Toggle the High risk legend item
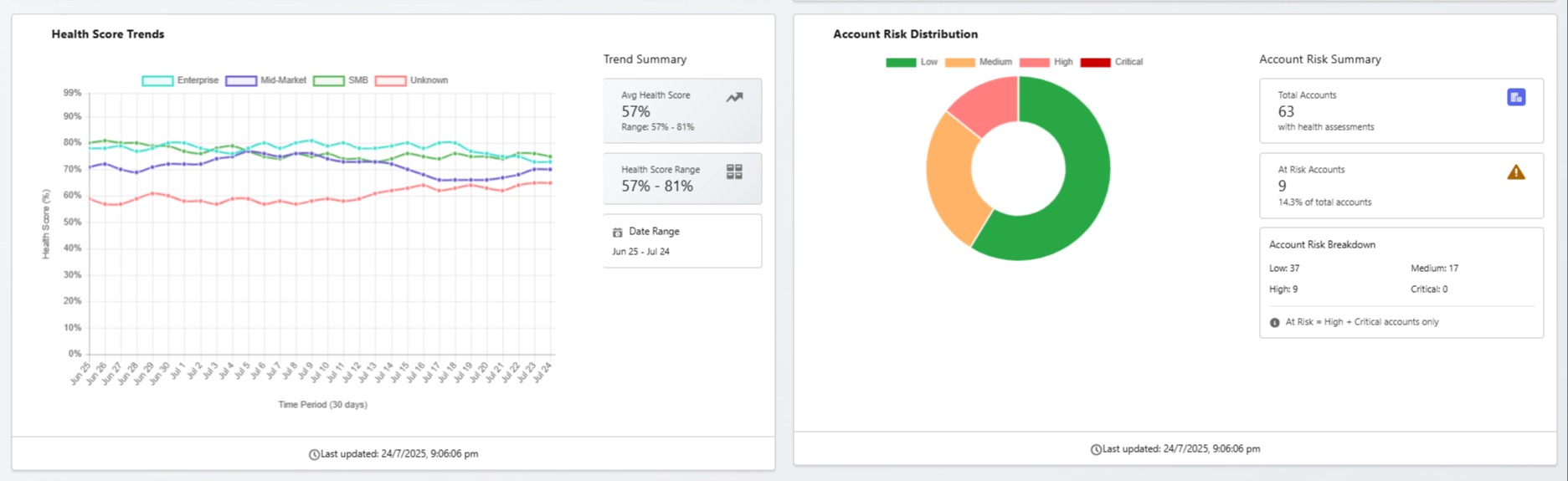The image size is (1568, 481). 1046,62
